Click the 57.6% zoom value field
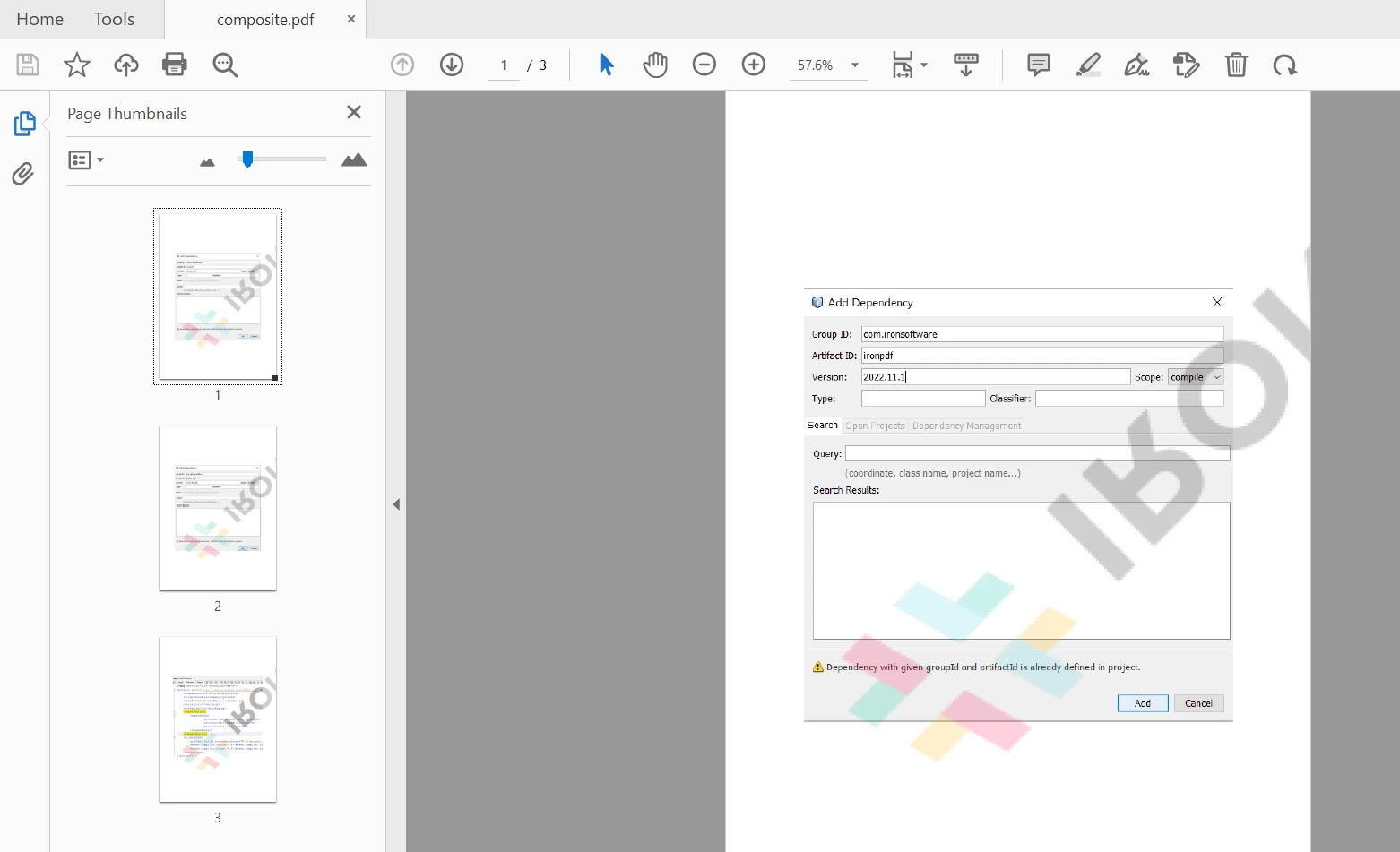This screenshot has width=1400, height=852. [x=815, y=65]
